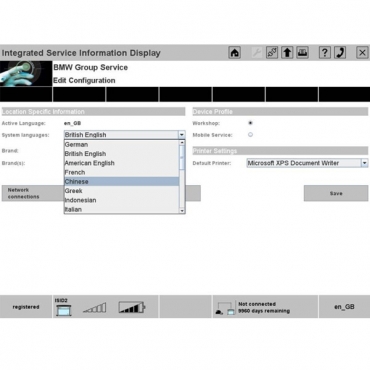Image resolution: width=370 pixels, height=370 pixels.
Task: Go to the home screen icon
Action: (x=235, y=53)
